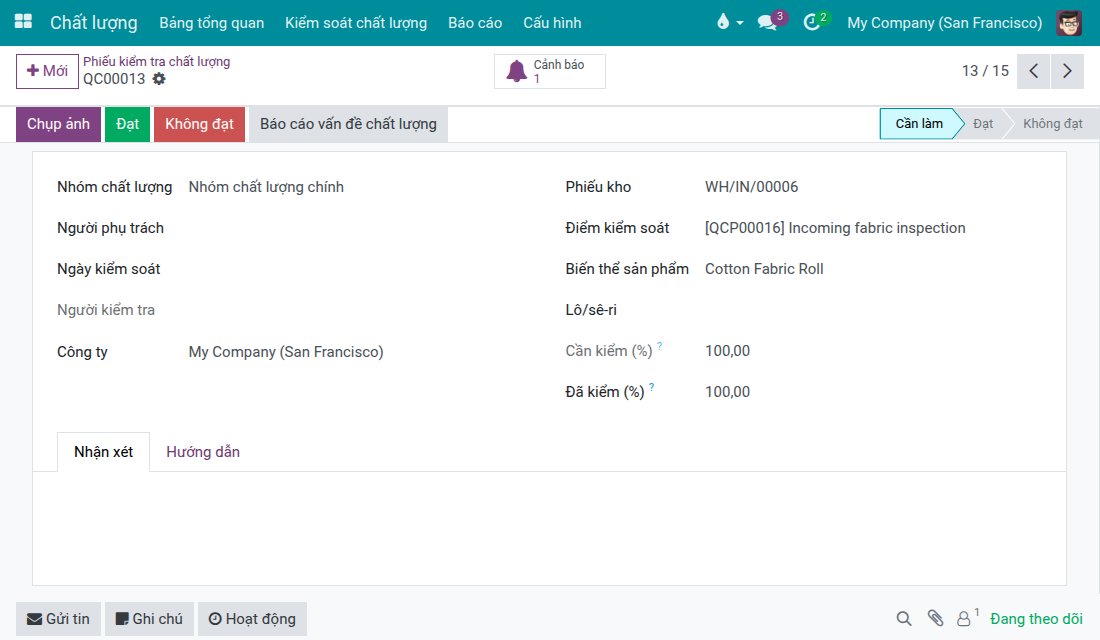The width and height of the screenshot is (1100, 640).
Task: Click the green Đạt button
Action: pyautogui.click(x=128, y=124)
